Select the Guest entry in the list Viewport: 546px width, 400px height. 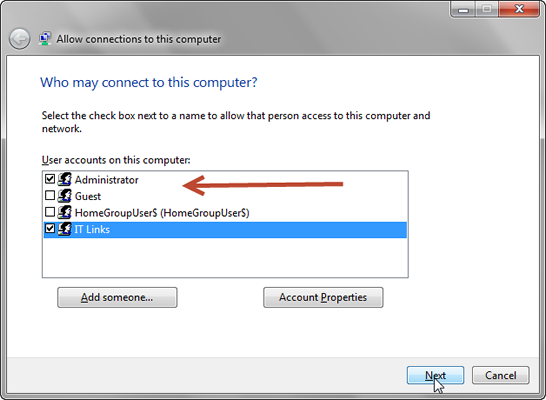(x=88, y=196)
